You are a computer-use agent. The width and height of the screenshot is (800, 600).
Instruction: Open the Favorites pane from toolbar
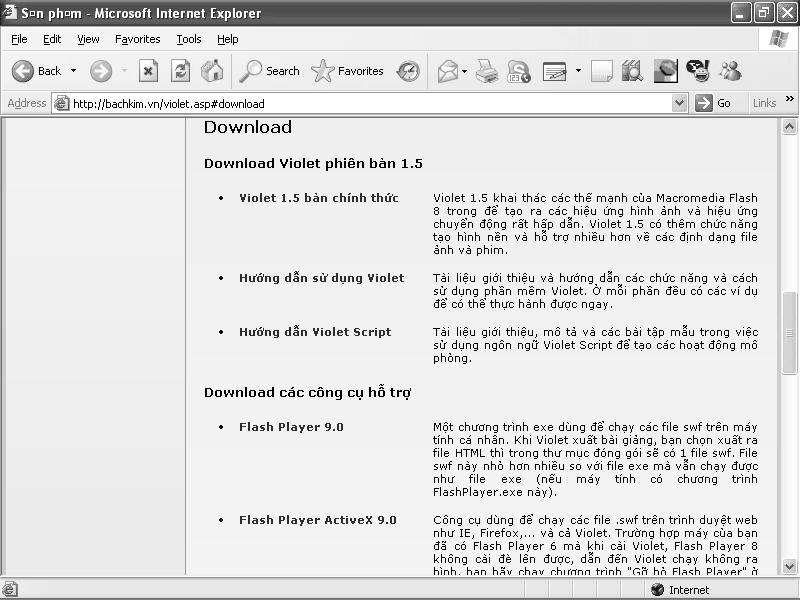[x=347, y=71]
